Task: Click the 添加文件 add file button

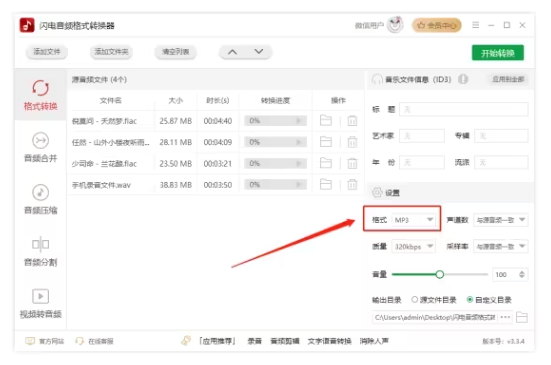Action: [47, 52]
